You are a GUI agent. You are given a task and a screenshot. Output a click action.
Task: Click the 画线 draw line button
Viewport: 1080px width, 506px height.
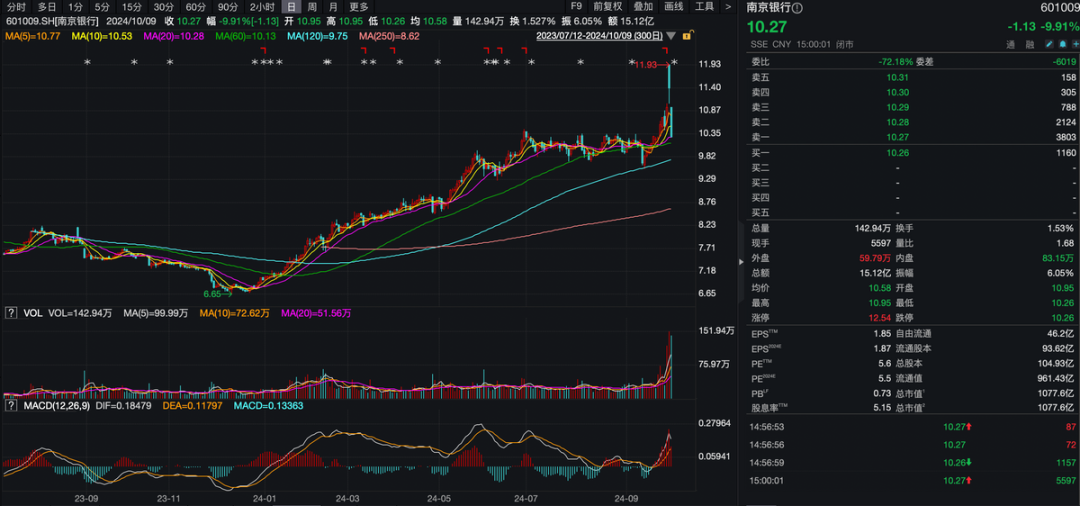coord(674,7)
